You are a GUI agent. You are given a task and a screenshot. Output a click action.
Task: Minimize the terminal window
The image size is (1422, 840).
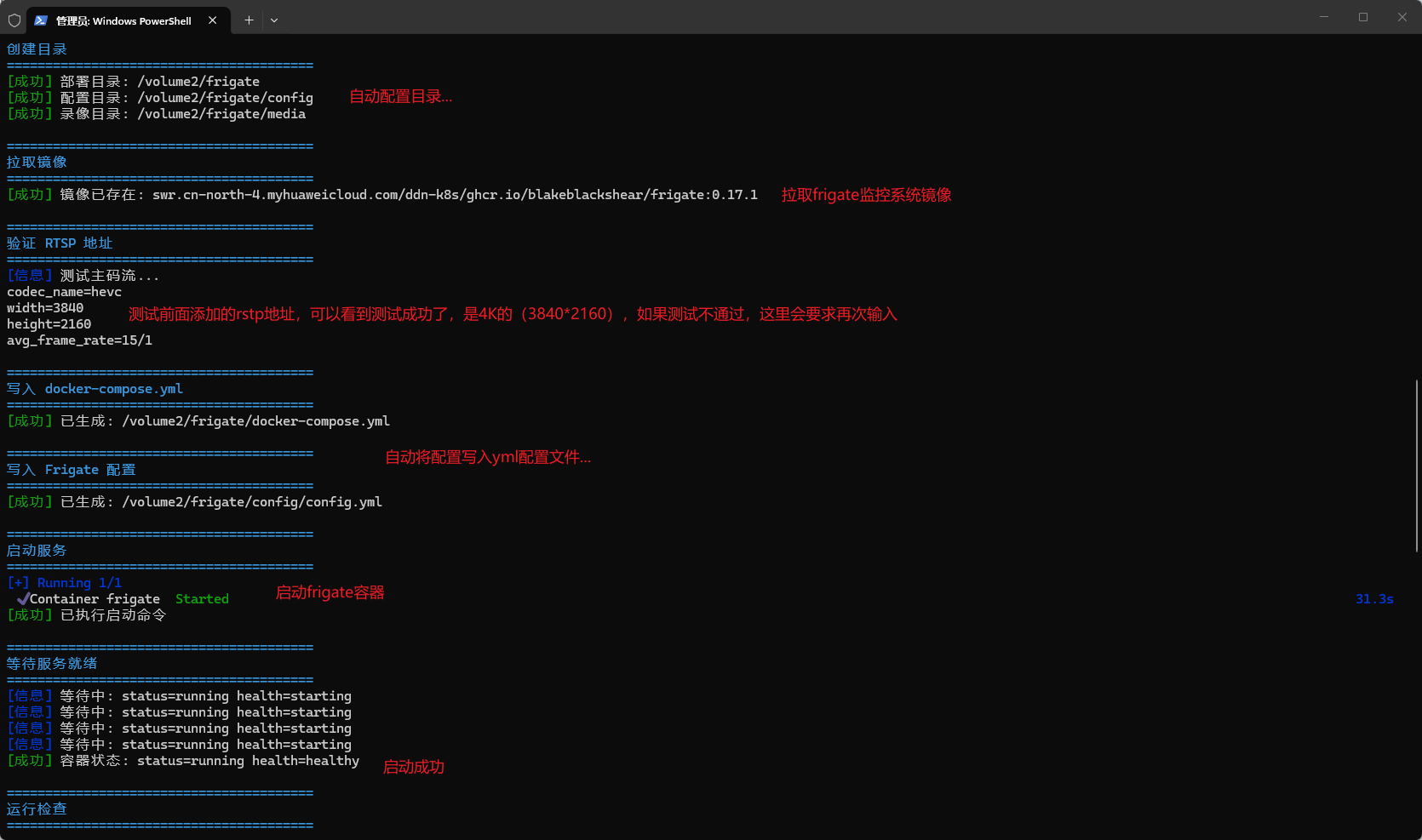(1324, 17)
